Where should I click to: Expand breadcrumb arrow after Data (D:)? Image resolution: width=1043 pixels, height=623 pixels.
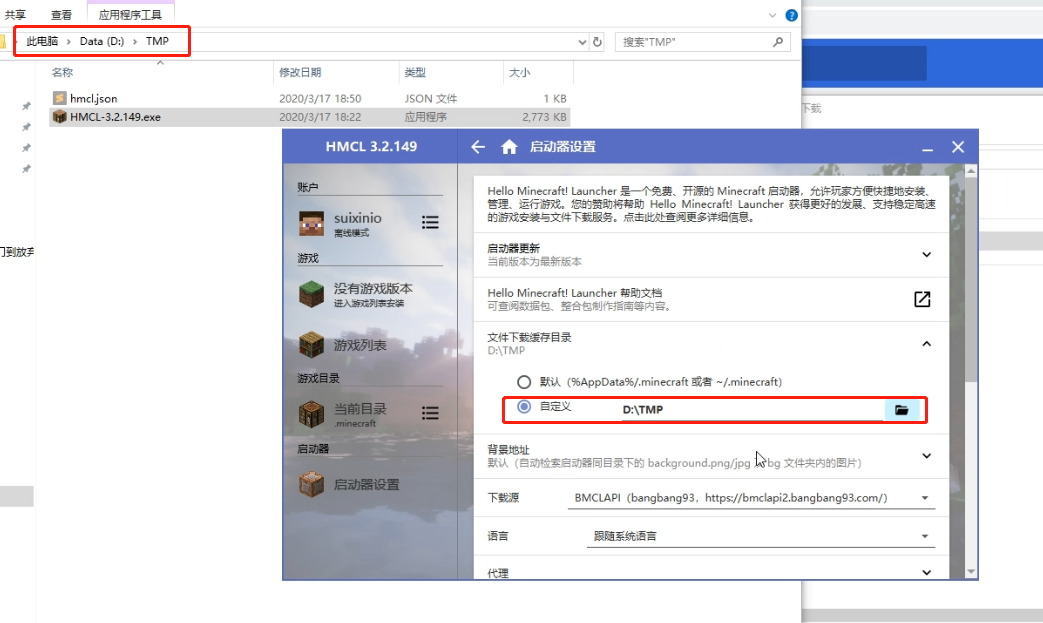point(135,41)
